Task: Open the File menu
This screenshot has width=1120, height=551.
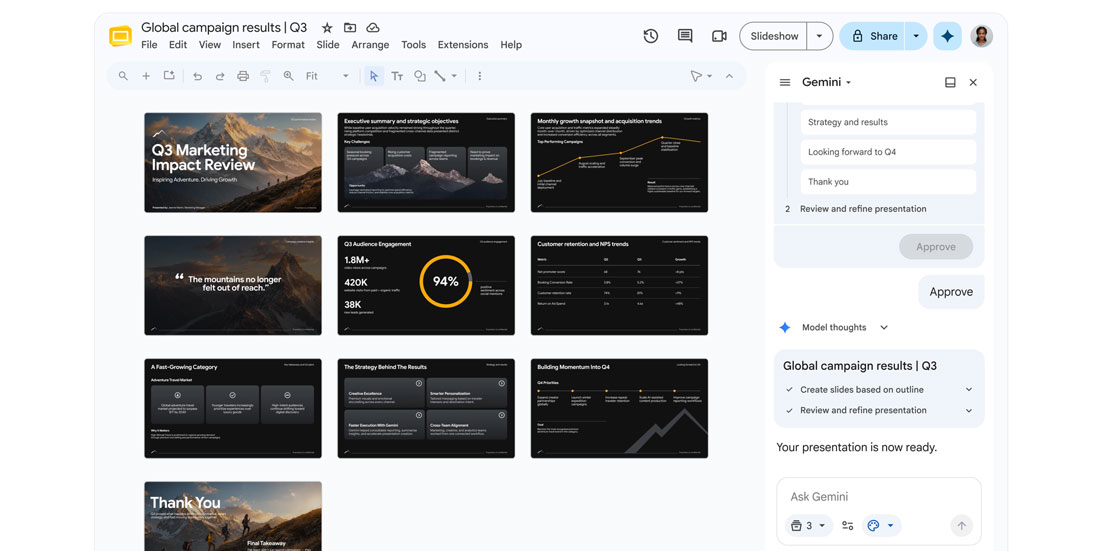Action: point(149,44)
